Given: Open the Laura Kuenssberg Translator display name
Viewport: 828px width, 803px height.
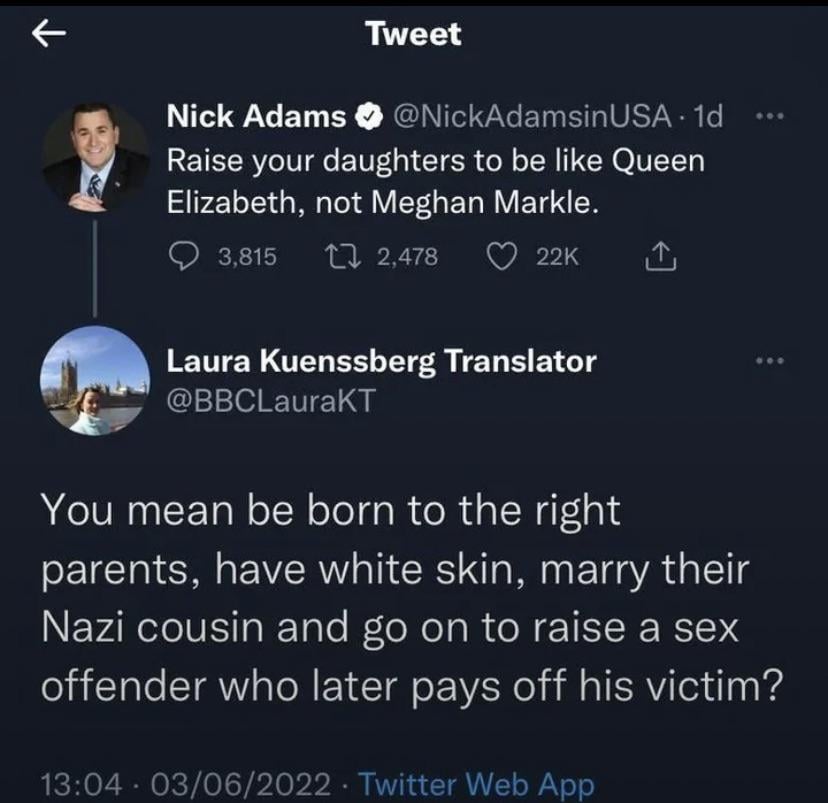Looking at the screenshot, I should click(x=381, y=360).
